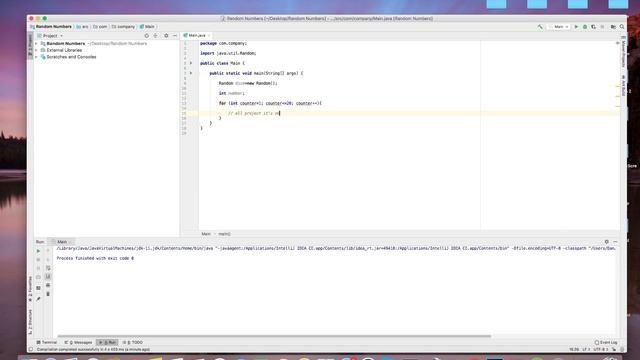This screenshot has width=640, height=360.
Task: Hide the Project panel with minus icon
Action: [x=175, y=36]
